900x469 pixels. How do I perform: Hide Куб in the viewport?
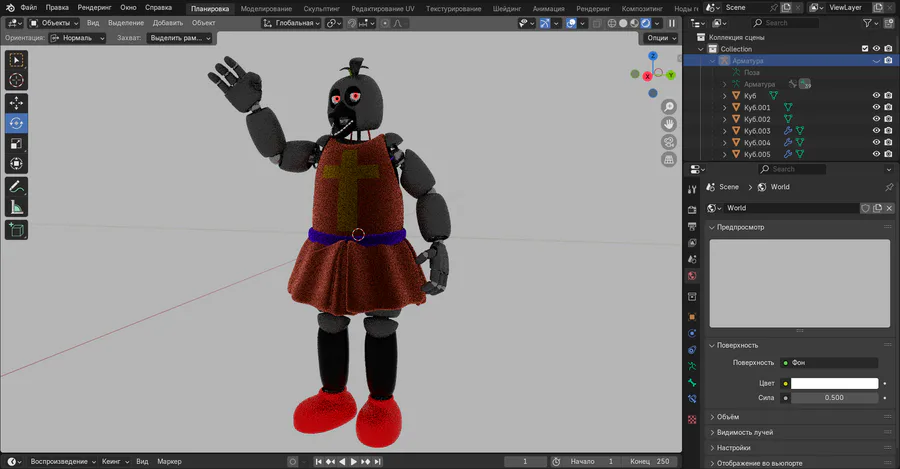(876, 96)
